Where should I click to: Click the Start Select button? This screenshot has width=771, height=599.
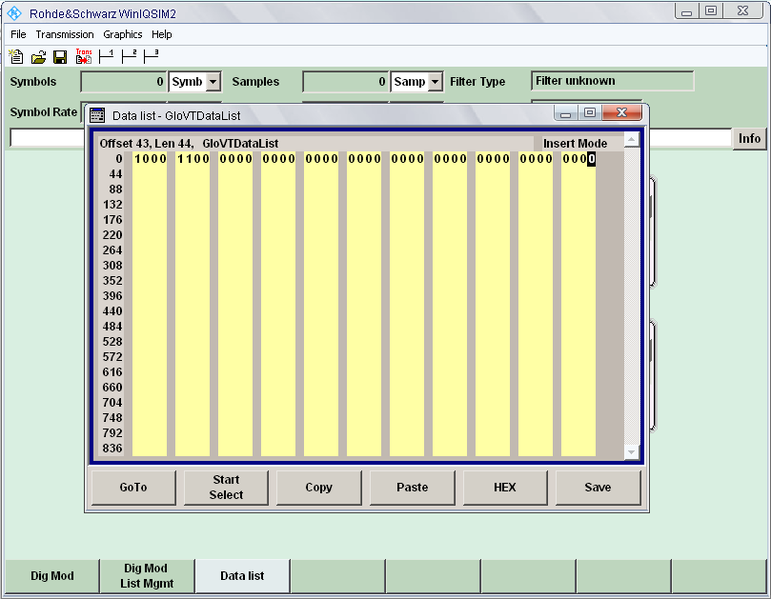pyautogui.click(x=226, y=487)
